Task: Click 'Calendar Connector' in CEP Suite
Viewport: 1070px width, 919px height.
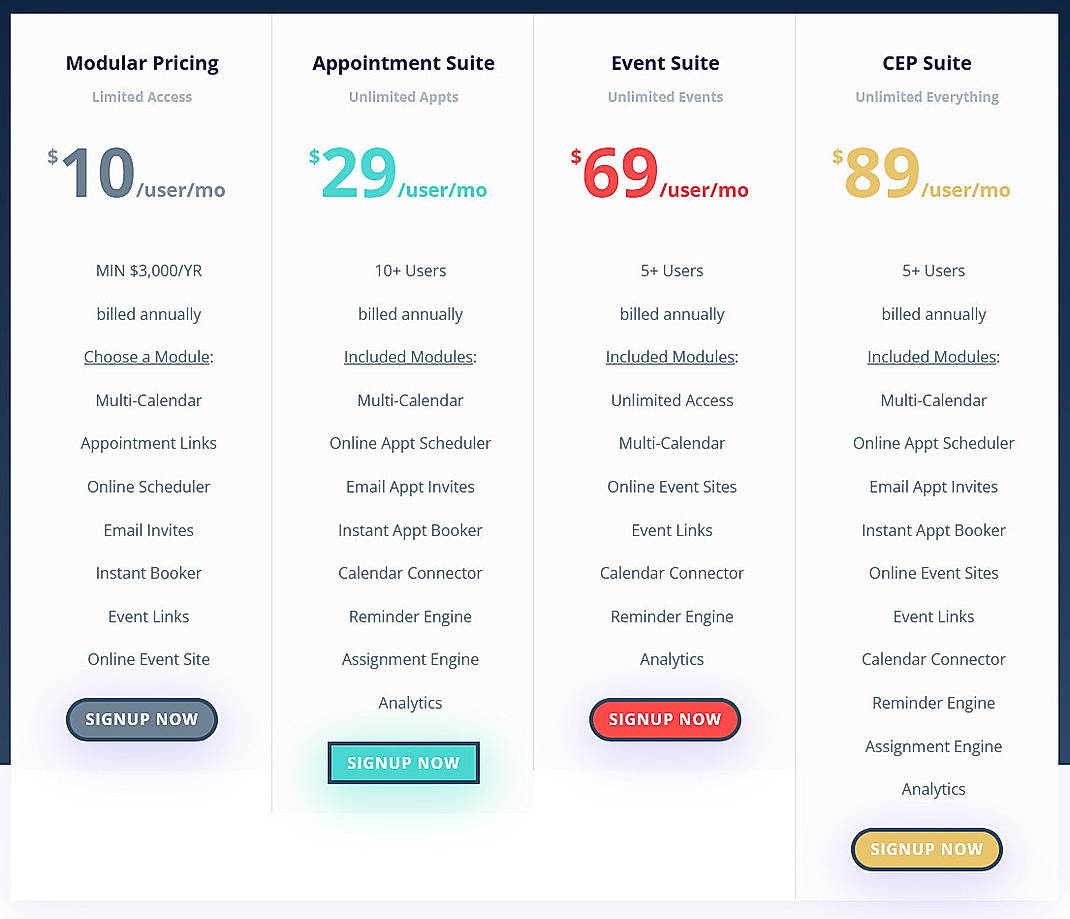Action: click(934, 659)
